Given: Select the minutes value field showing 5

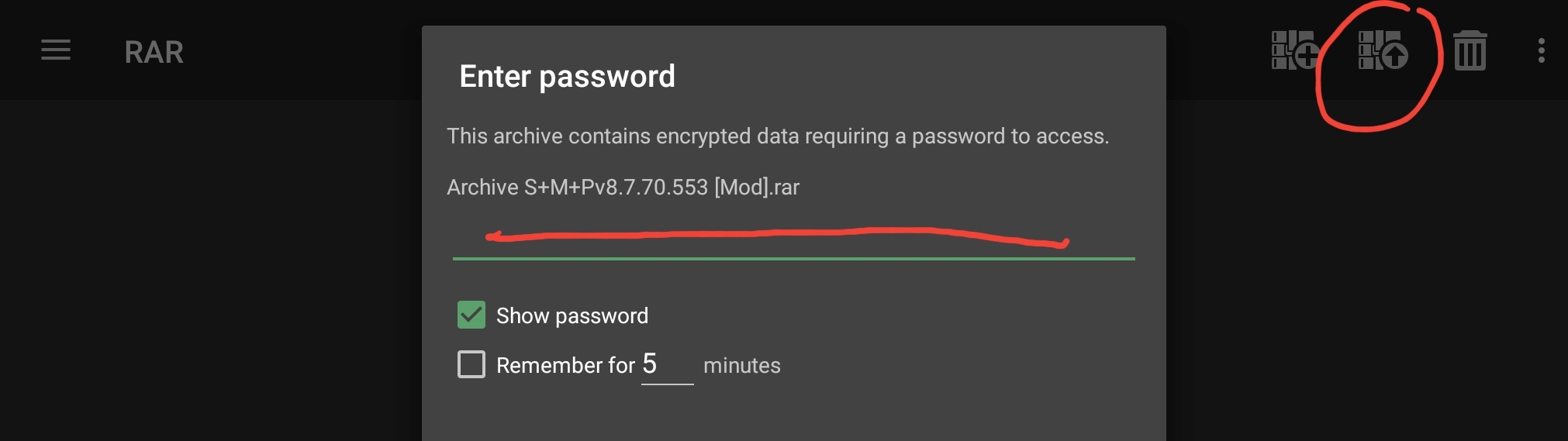Looking at the screenshot, I should coord(667,365).
